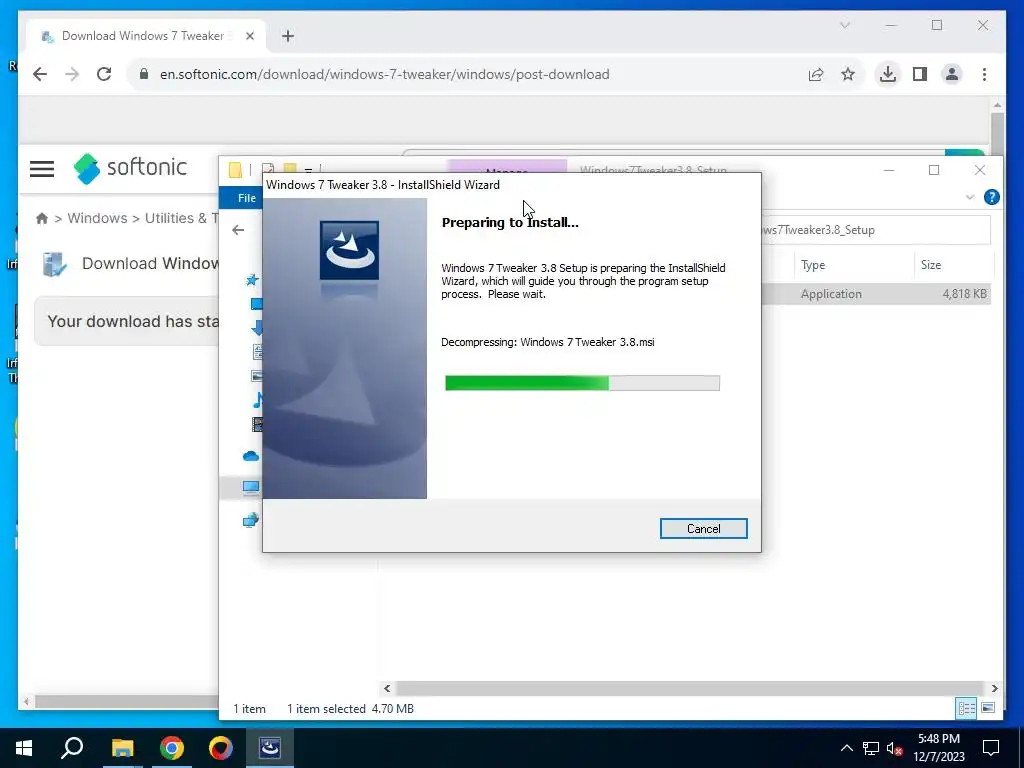
Task: Go forward in Chrome browser
Action: tap(72, 74)
